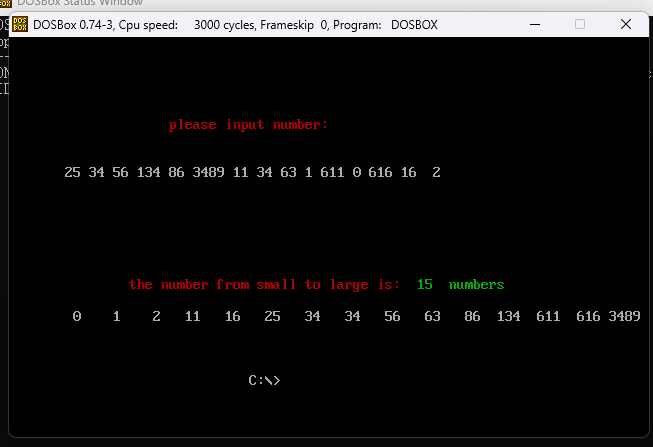Click the 'the number from small to large is:' text
This screenshot has width=653, height=447.
point(264,285)
